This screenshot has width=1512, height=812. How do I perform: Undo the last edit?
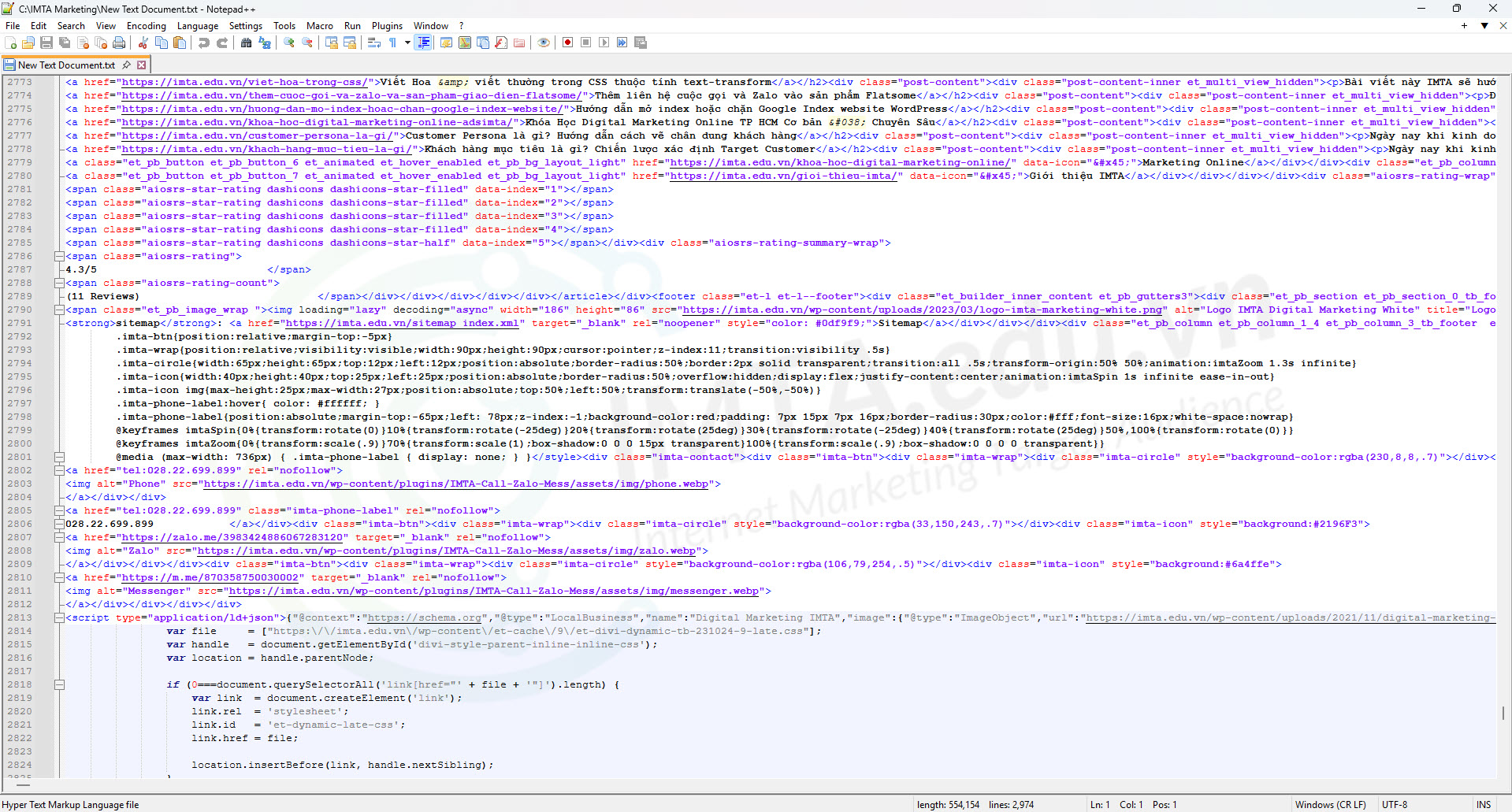[x=202, y=43]
